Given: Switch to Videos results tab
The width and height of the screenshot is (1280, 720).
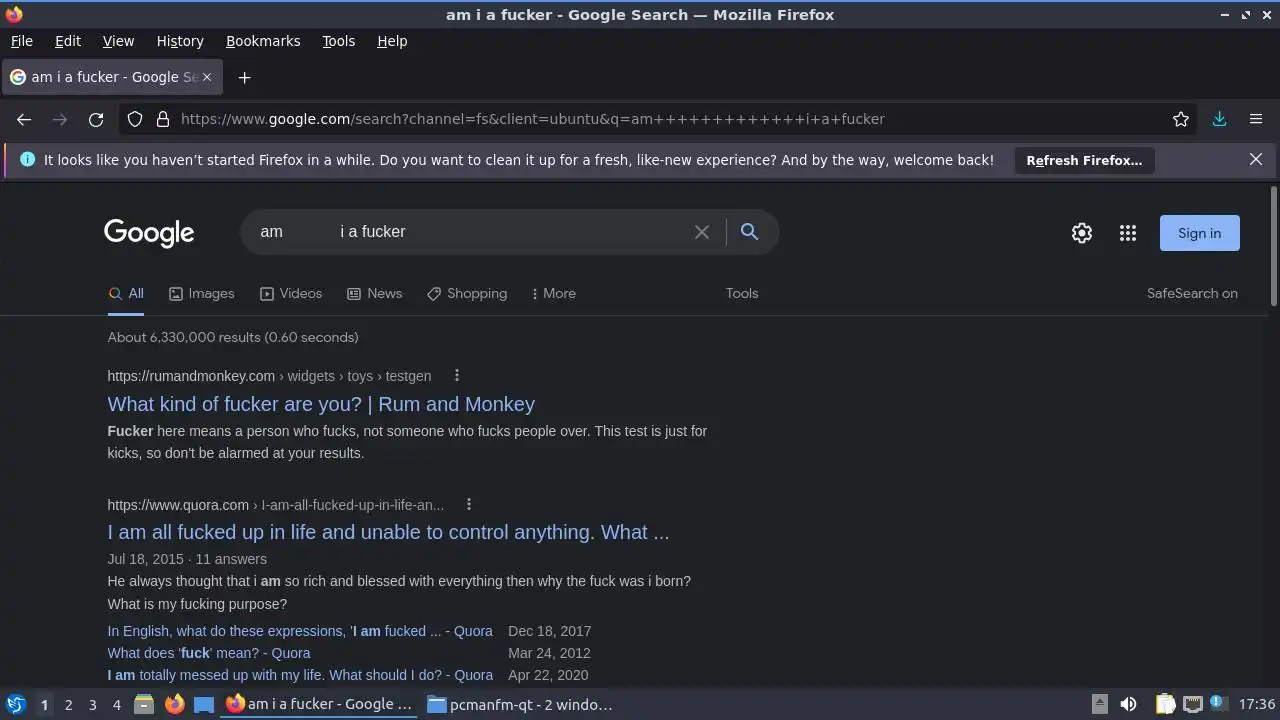Looking at the screenshot, I should tap(291, 293).
